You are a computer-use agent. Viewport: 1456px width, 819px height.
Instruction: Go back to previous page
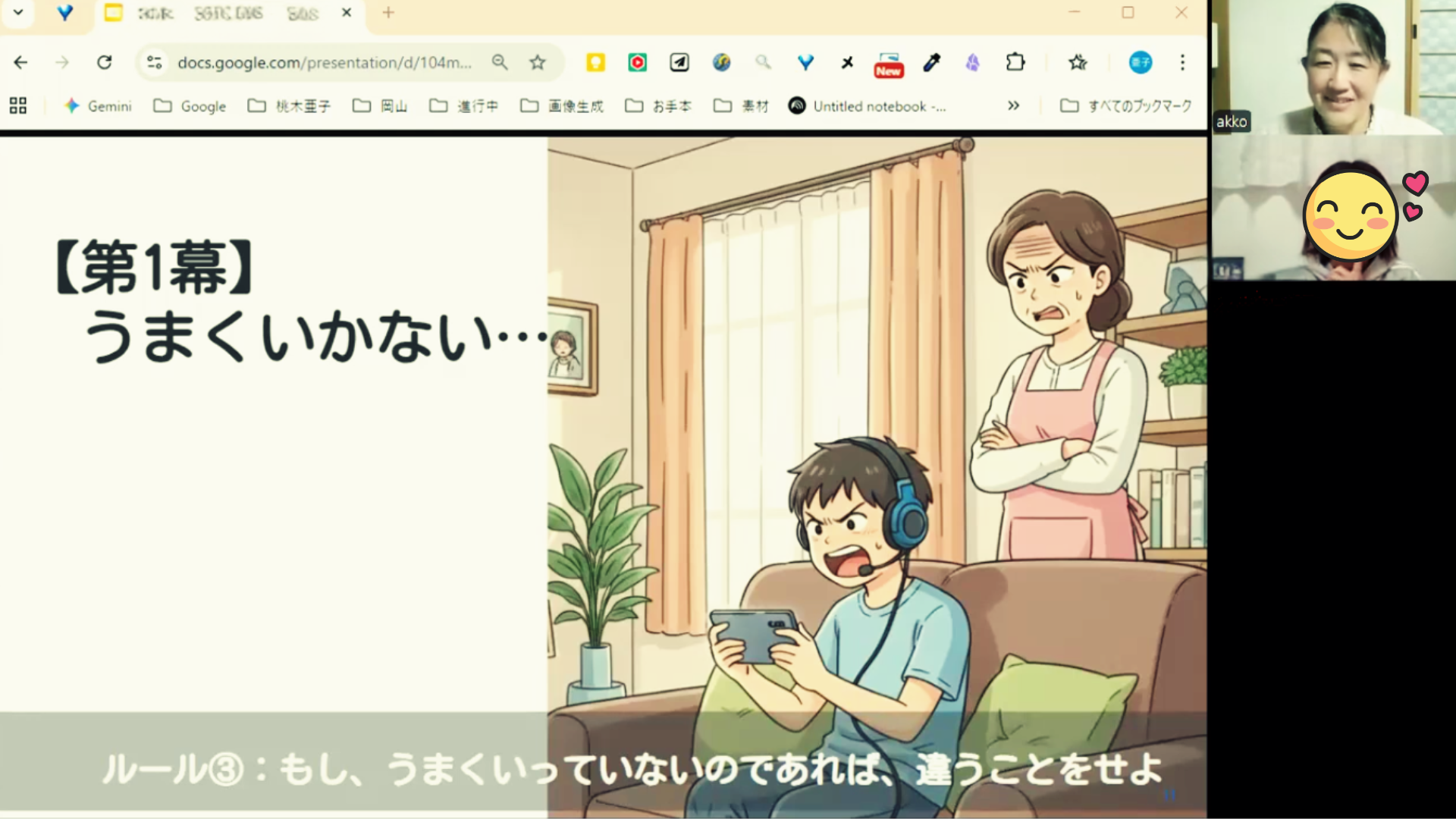point(20,62)
